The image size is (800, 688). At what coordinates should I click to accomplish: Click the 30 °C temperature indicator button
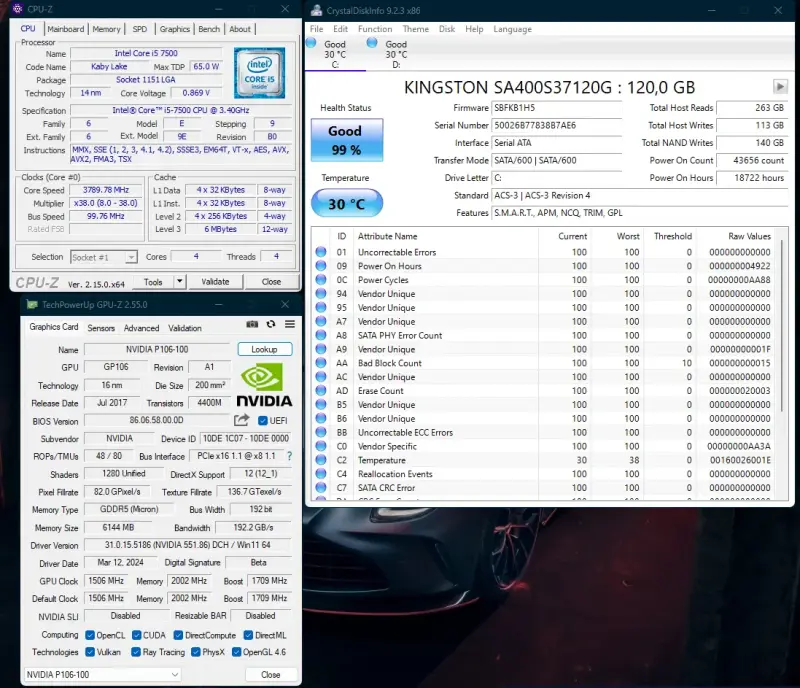click(346, 203)
